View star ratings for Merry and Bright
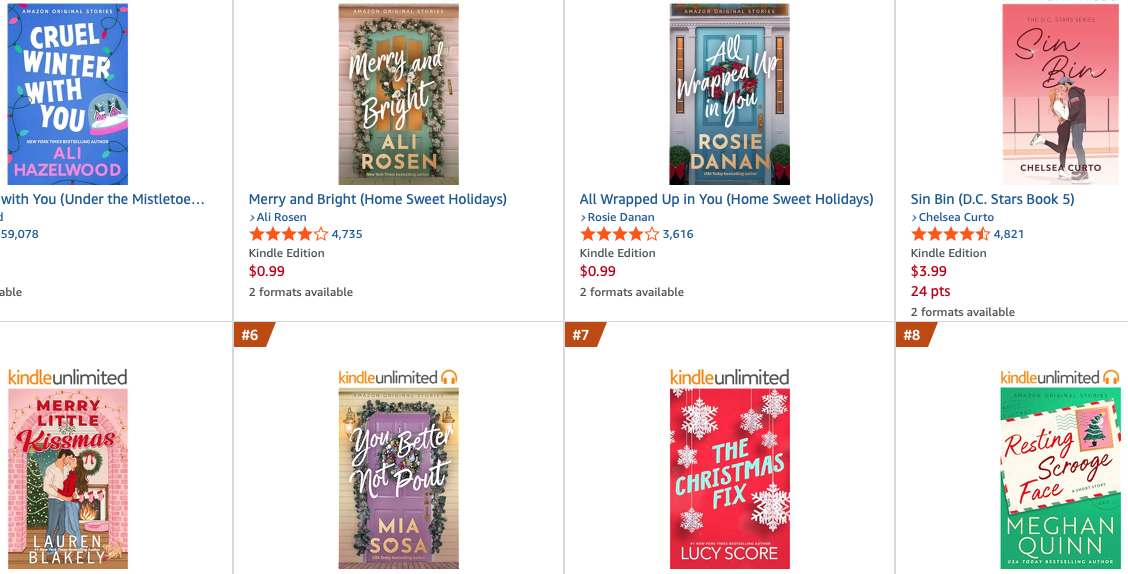1128x574 pixels. point(288,234)
